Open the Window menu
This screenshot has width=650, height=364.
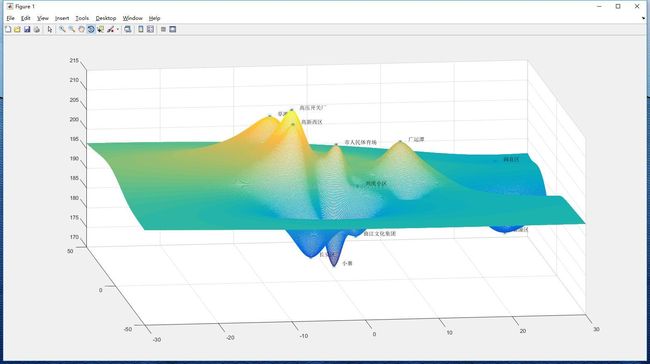click(133, 18)
